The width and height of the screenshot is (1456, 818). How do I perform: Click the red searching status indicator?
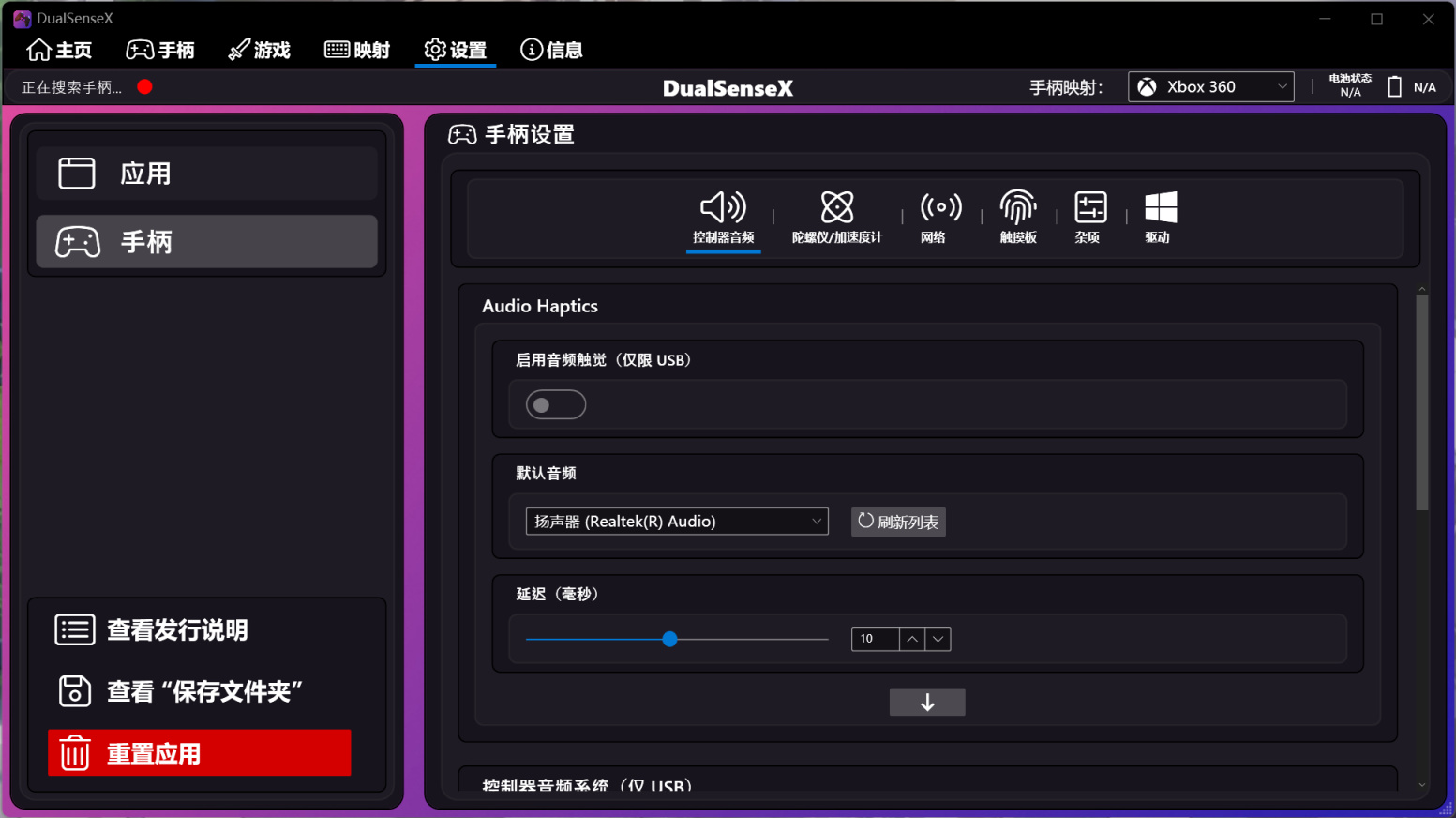point(144,87)
